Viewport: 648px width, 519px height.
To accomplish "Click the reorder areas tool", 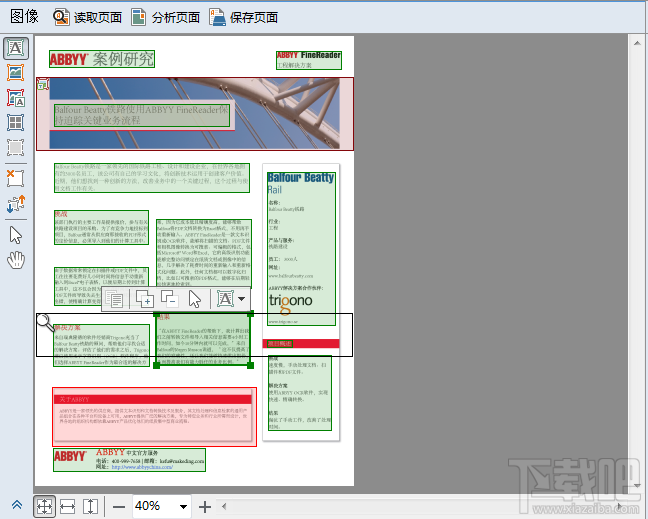I will click(16, 204).
